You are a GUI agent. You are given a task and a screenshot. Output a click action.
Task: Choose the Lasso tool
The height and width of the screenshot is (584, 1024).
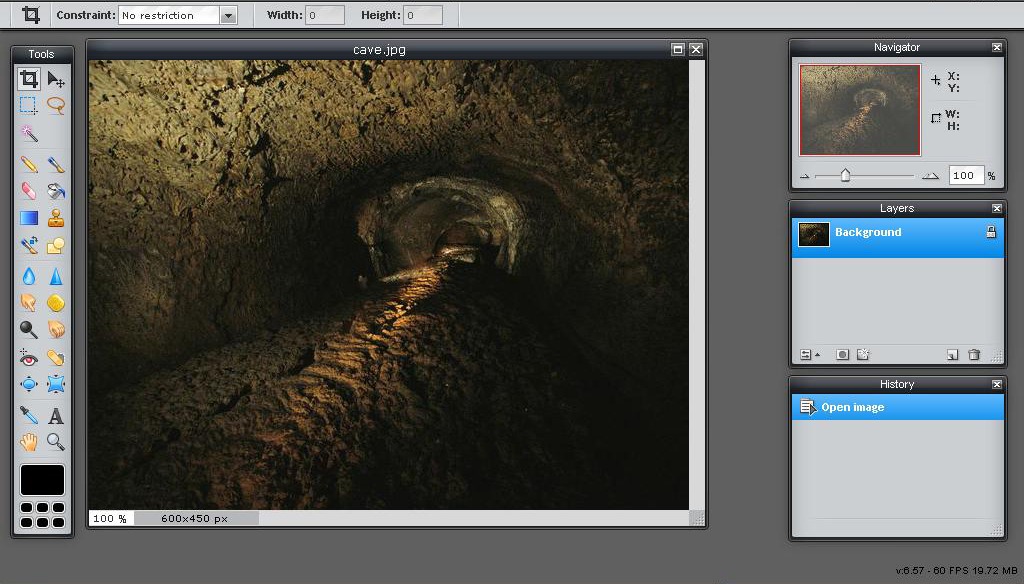[x=56, y=105]
